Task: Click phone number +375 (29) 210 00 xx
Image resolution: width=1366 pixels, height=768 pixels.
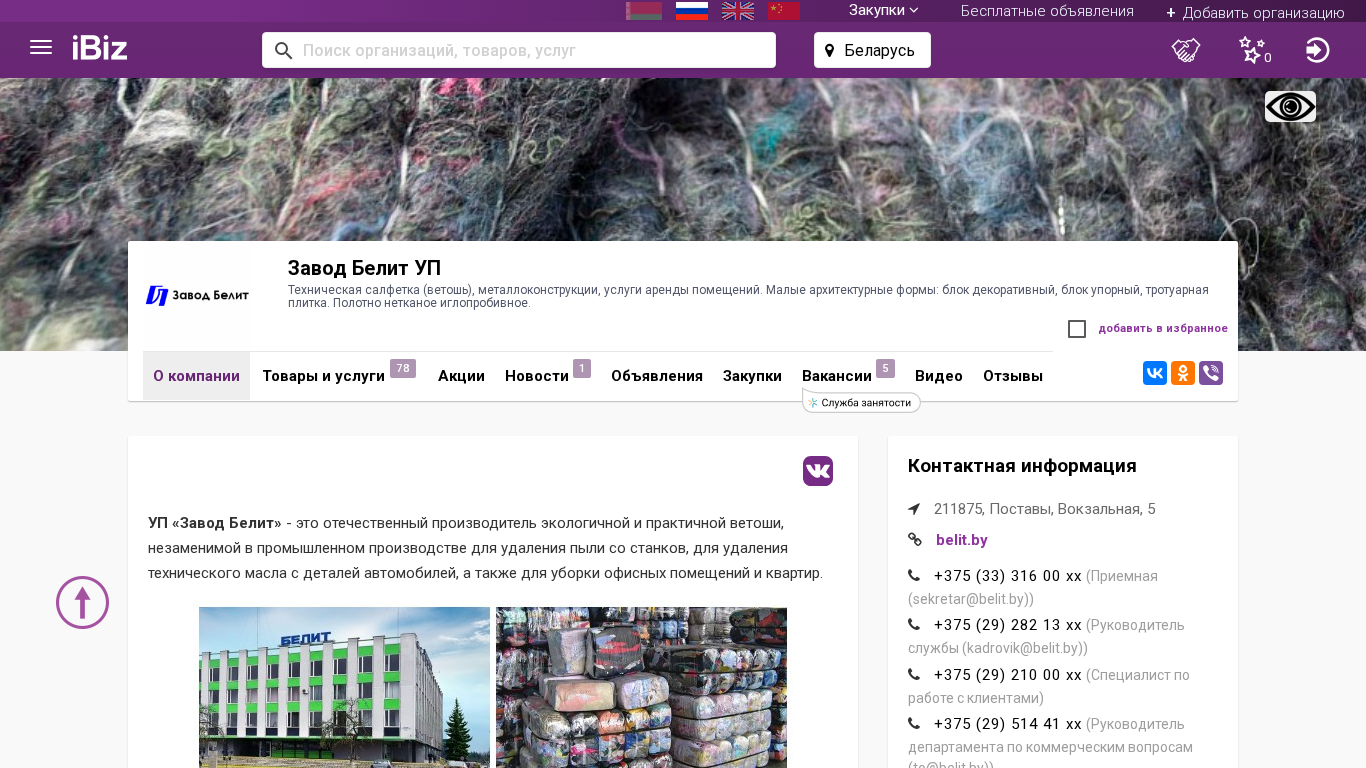Action: (1008, 675)
